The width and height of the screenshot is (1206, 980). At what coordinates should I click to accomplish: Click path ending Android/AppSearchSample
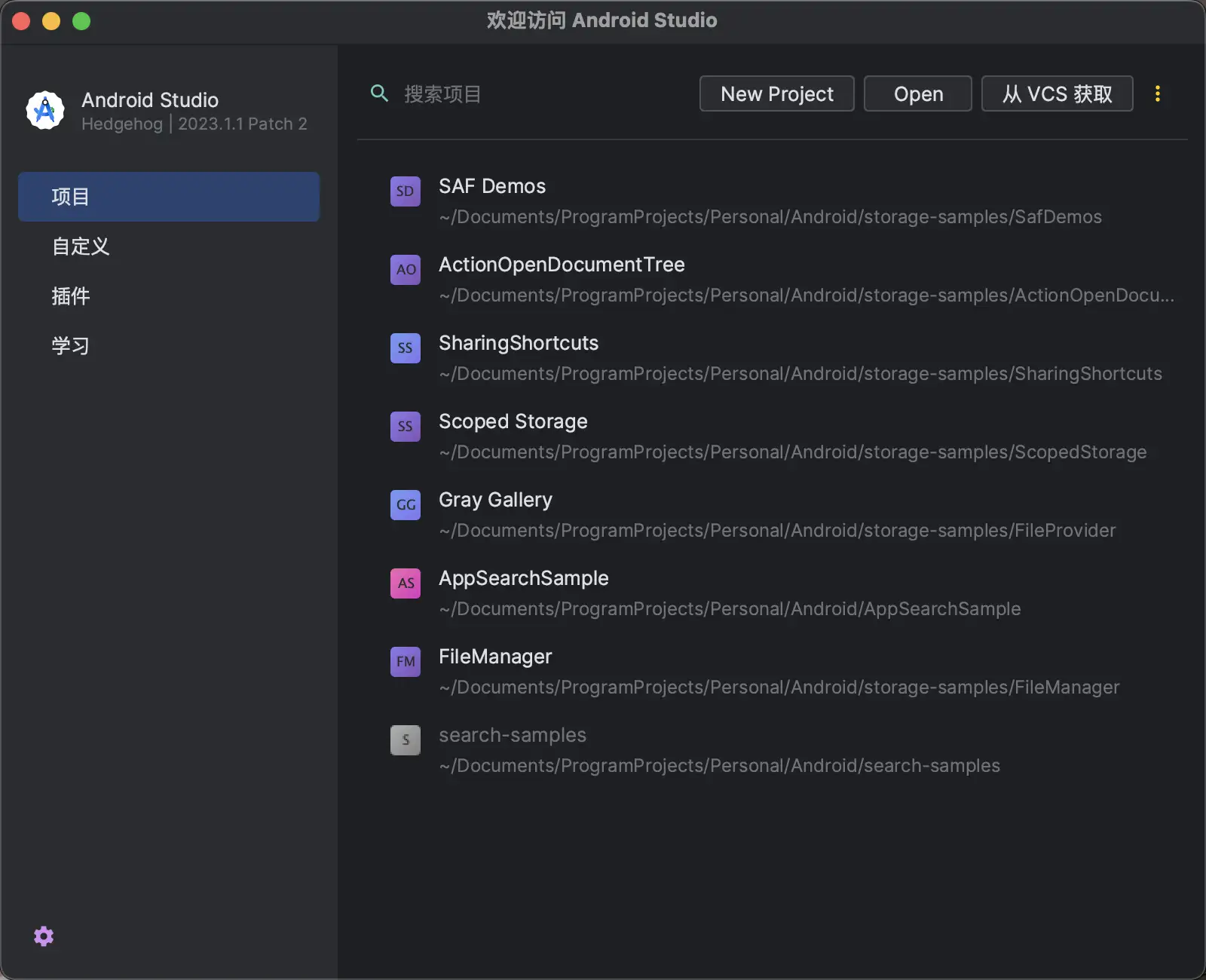[730, 609]
